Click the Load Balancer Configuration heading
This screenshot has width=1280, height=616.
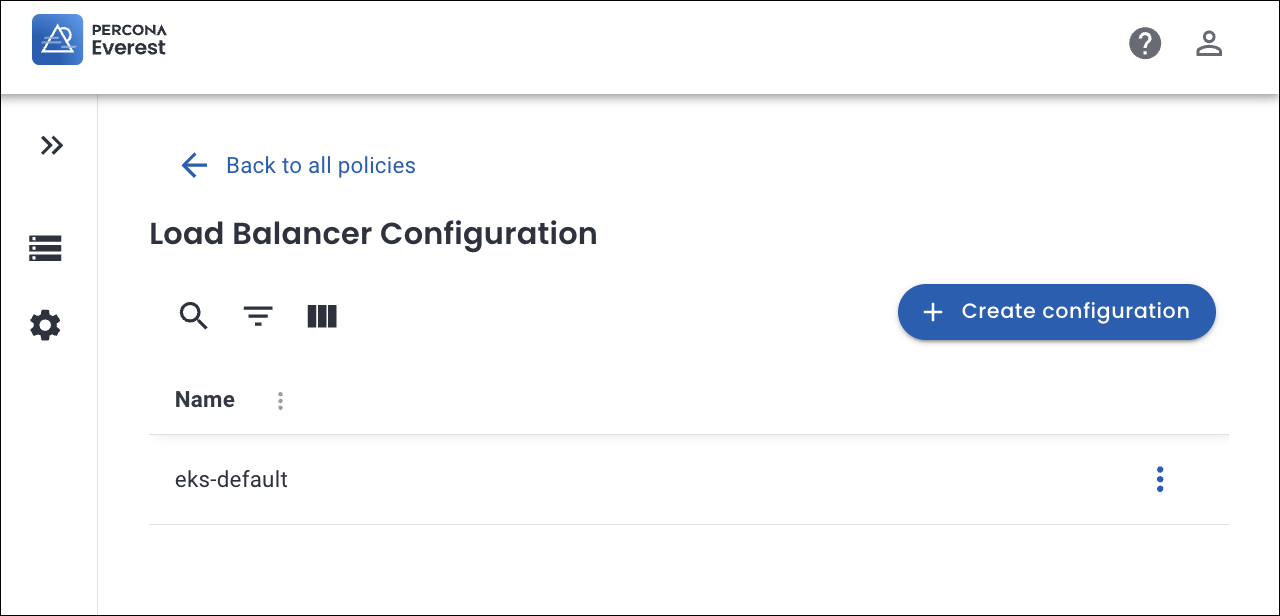click(373, 234)
